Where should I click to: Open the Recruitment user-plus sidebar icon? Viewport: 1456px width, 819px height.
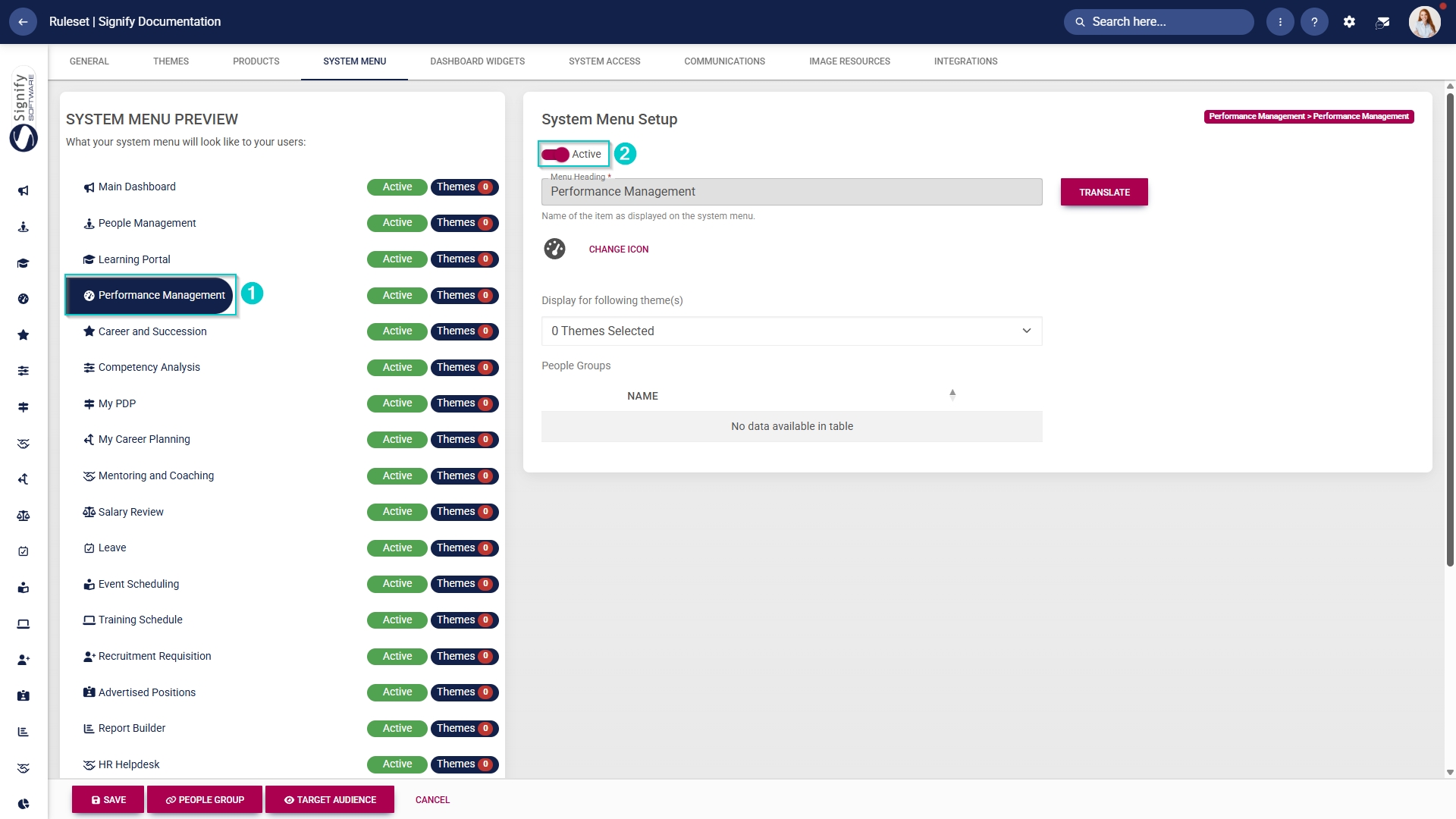tap(24, 660)
